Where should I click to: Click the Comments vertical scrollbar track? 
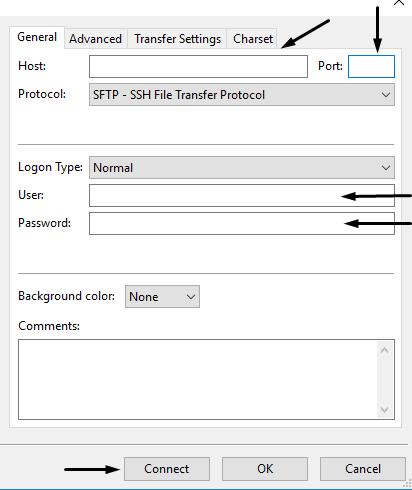coord(384,380)
